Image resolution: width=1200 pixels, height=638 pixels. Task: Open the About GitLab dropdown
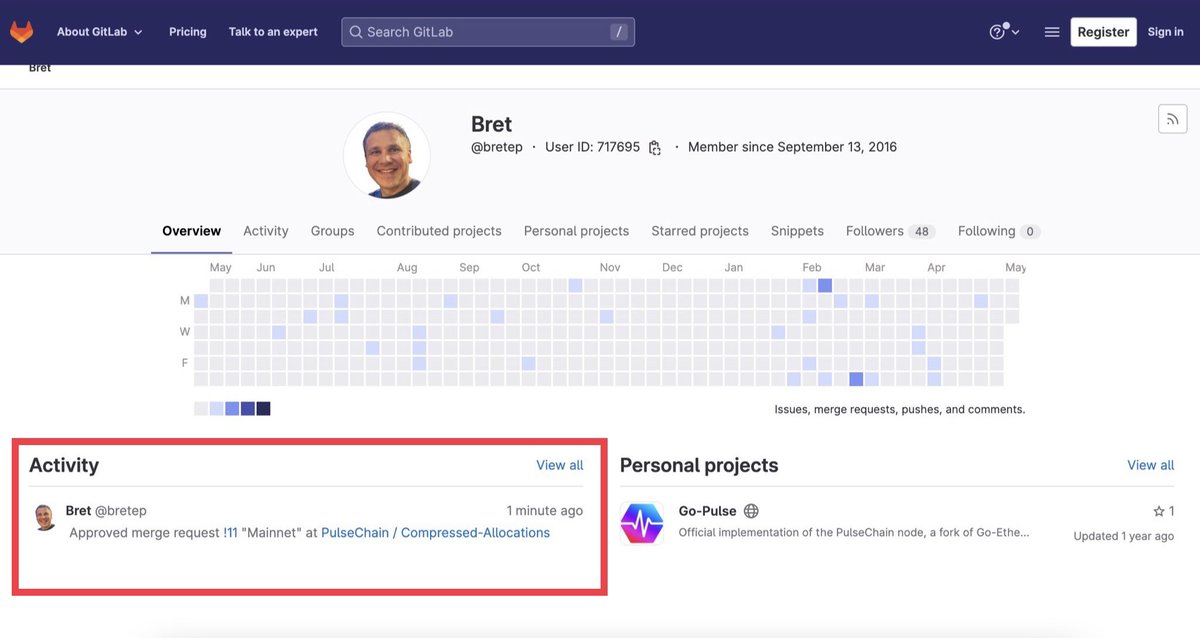99,32
